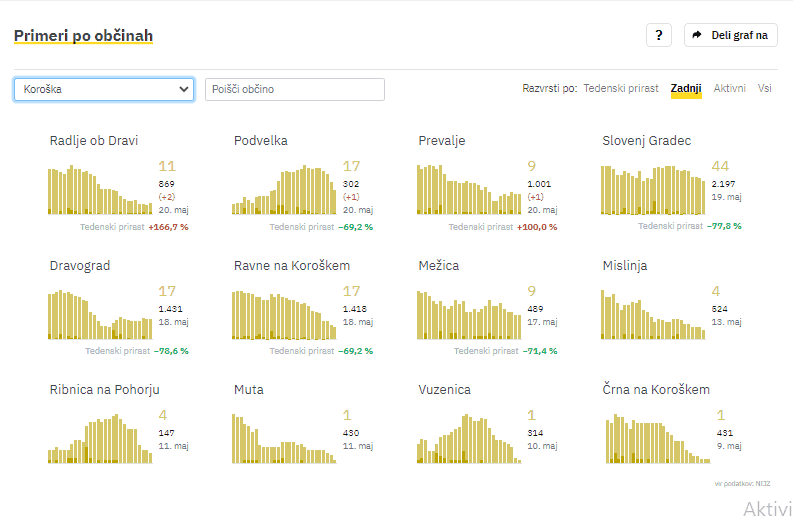
Task: Click the Radlje ob Dravi bar chart
Action: (100, 190)
